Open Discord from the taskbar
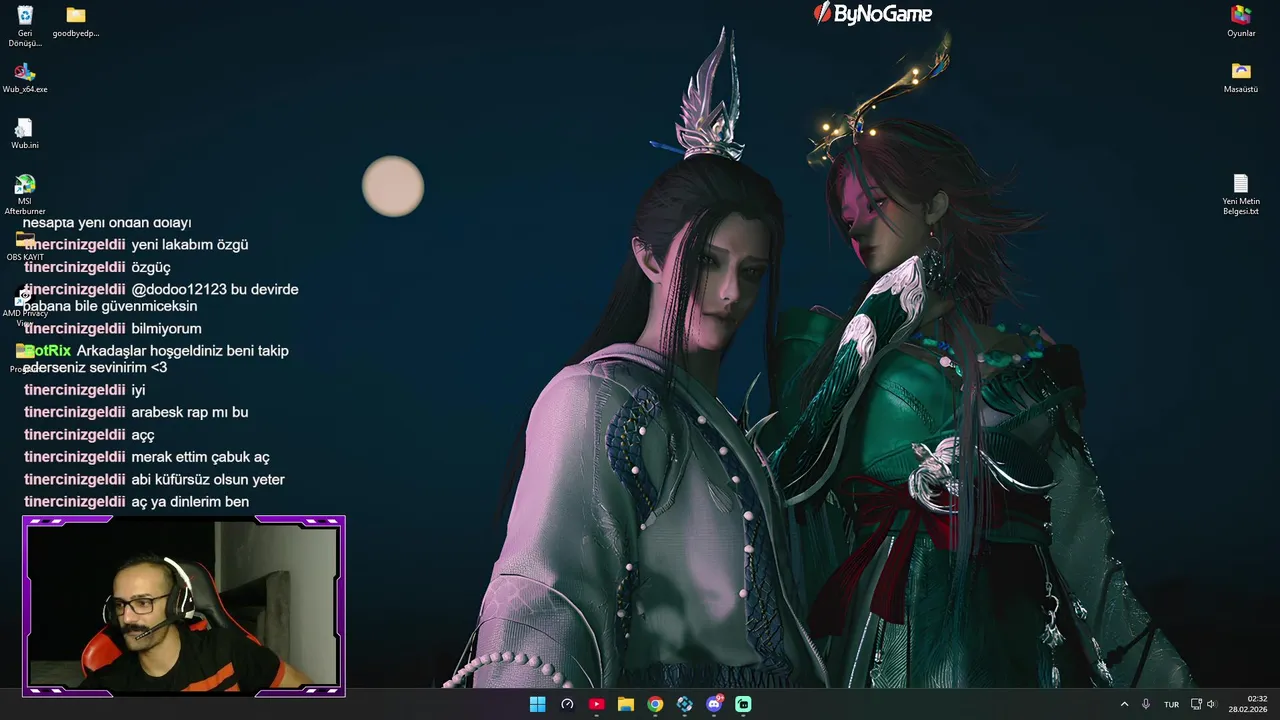The height and width of the screenshot is (720, 1280). pyautogui.click(x=714, y=704)
